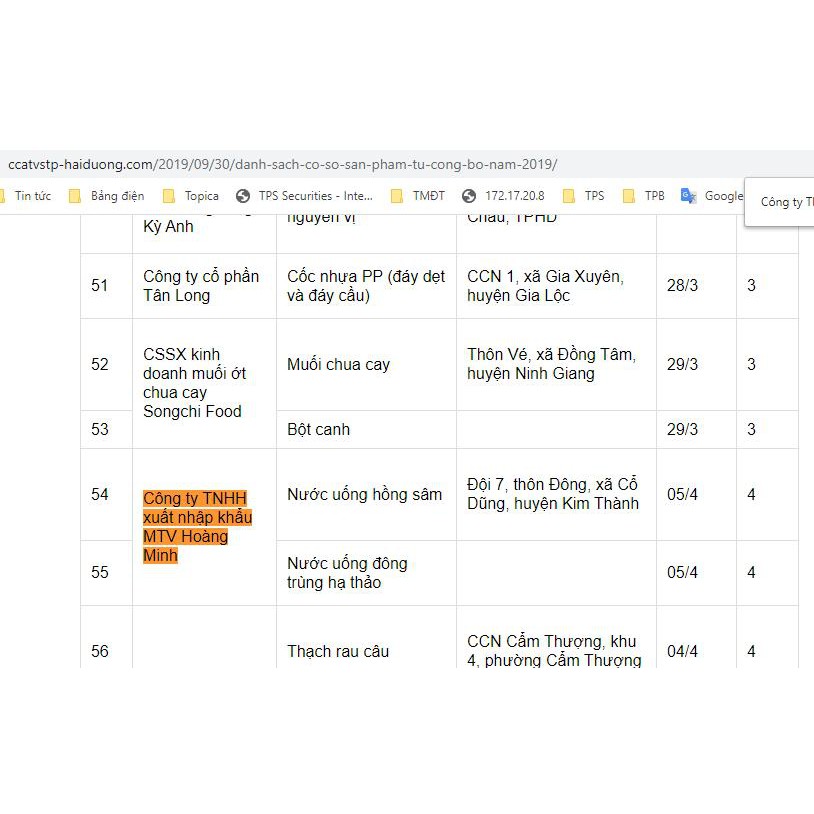
Task: Click the Nước uống đông trùng hạ thảo cell
Action: 348,573
